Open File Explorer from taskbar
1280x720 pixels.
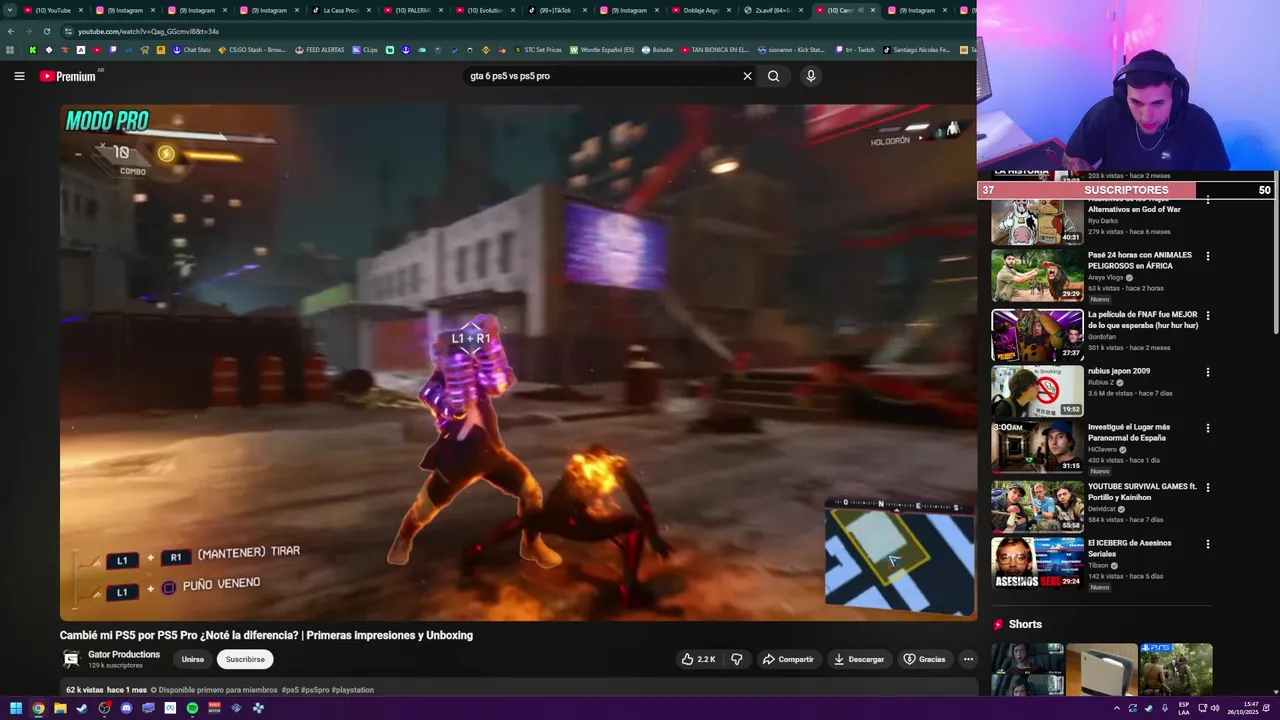[60, 708]
